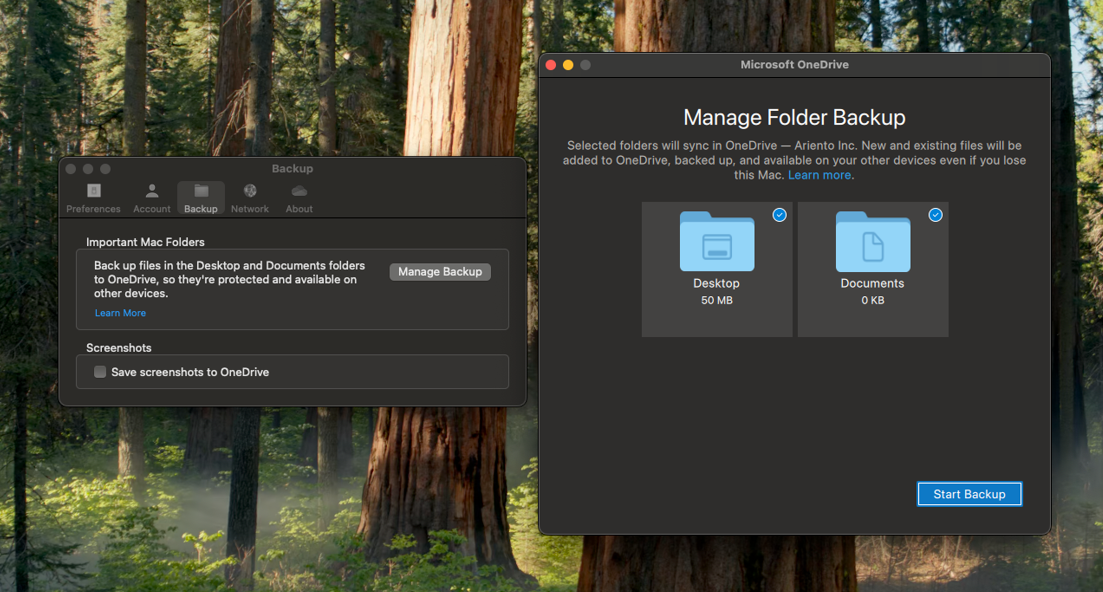Select the About cloud icon
1103x592 pixels.
click(298, 192)
